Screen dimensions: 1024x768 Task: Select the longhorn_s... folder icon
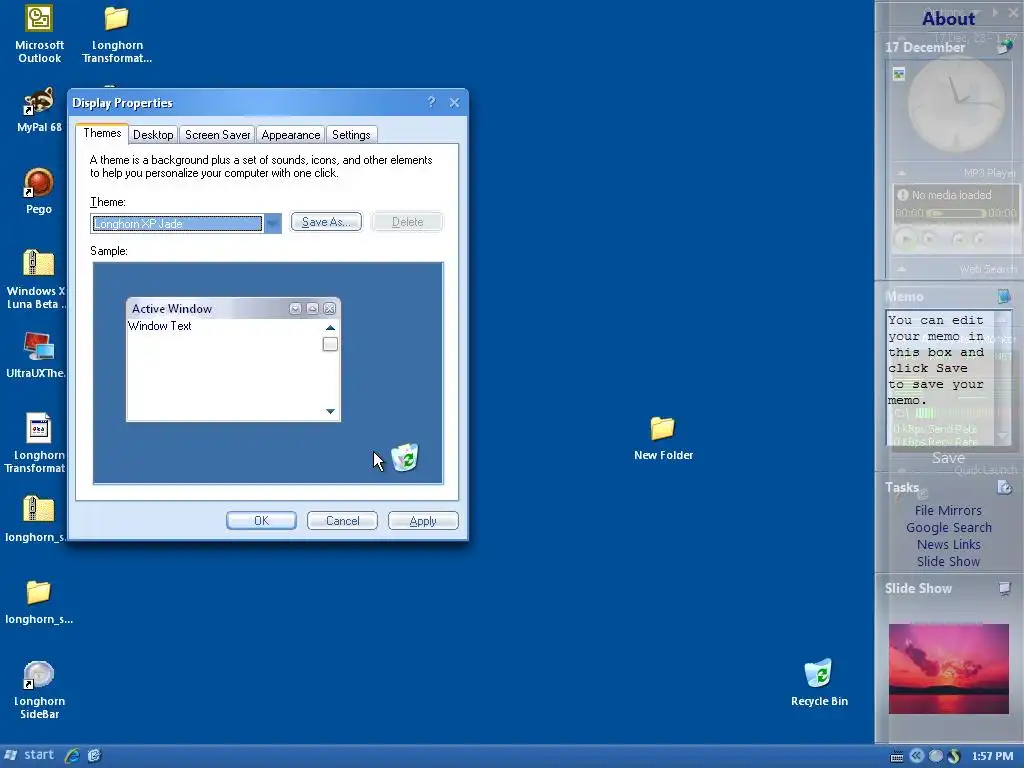pos(39,592)
